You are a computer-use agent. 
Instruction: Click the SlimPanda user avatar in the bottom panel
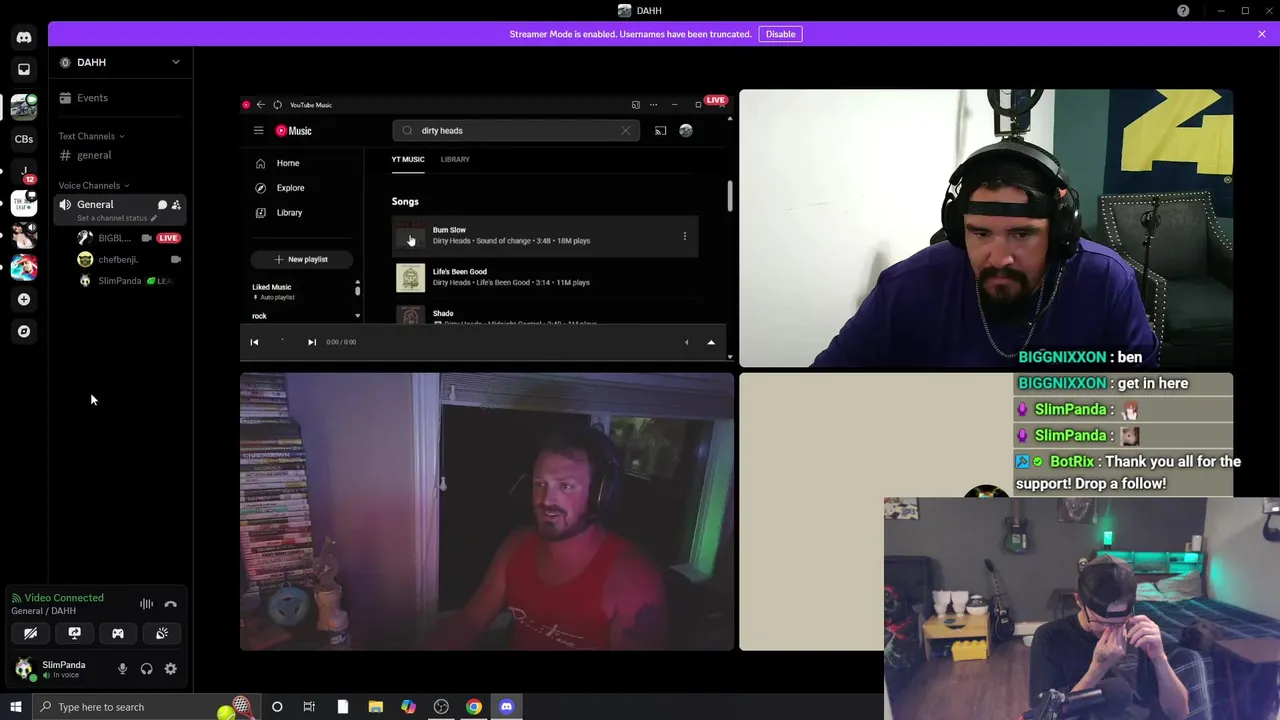(x=24, y=668)
